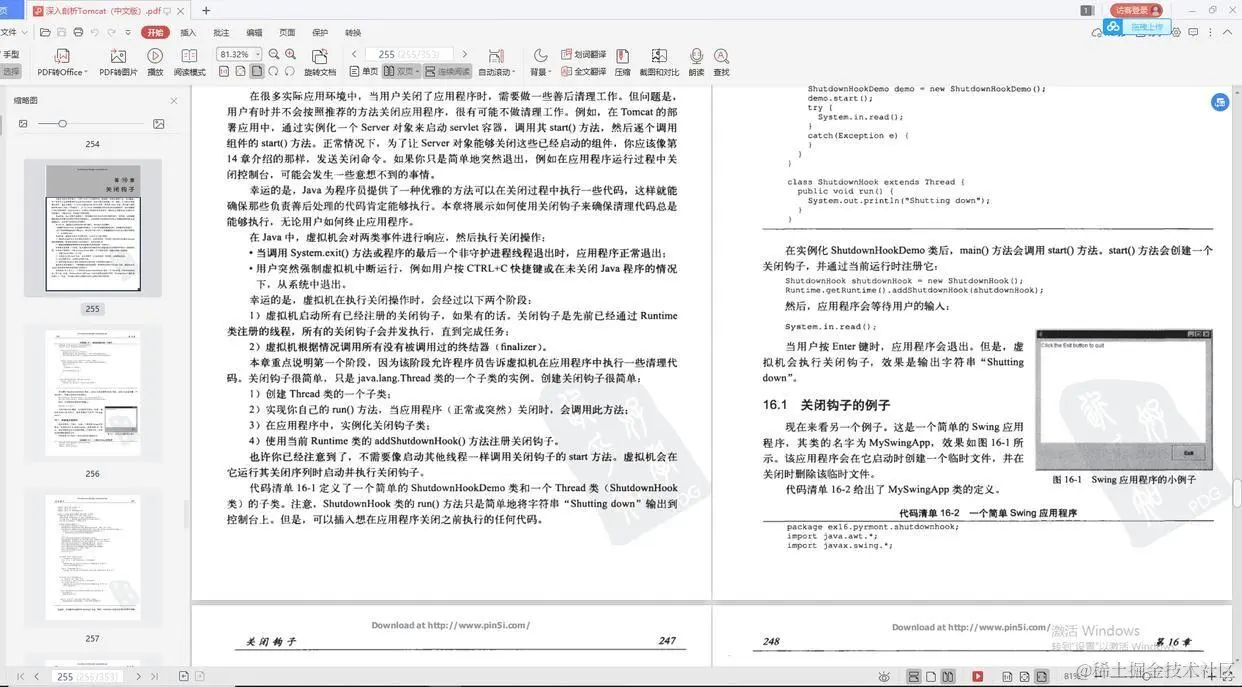Select the 深入剖析Tomcat pdf document tab

[x=109, y=10]
